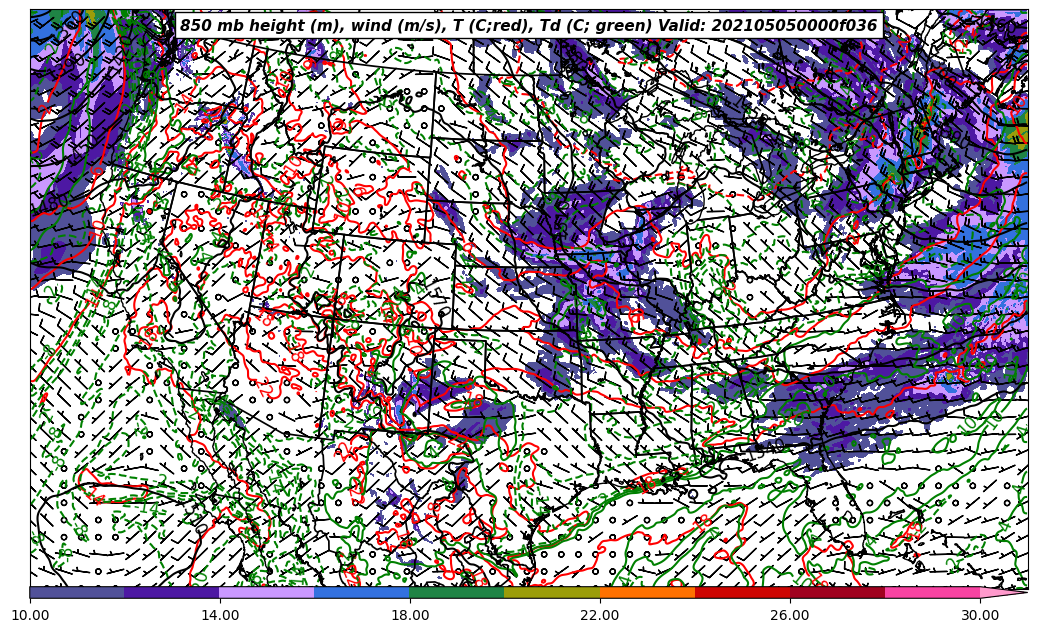
Task: Pick the dark crimson 26–28 colorbar segment
Action: click(837, 592)
